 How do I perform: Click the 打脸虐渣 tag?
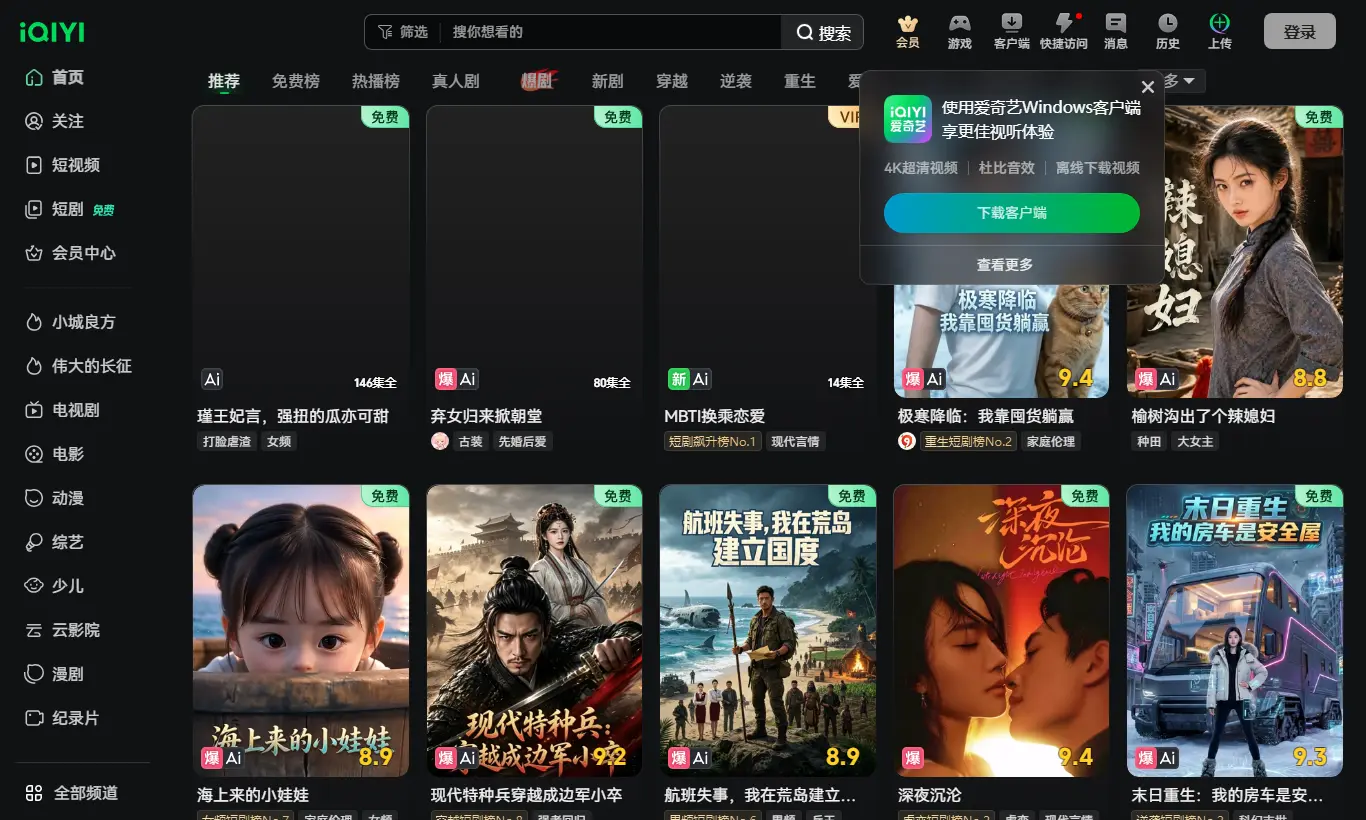227,441
